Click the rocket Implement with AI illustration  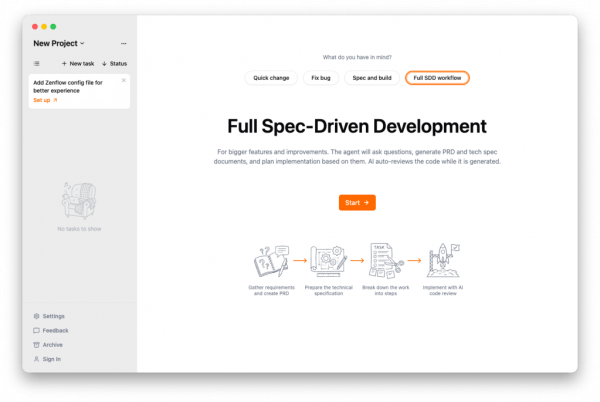click(x=443, y=260)
